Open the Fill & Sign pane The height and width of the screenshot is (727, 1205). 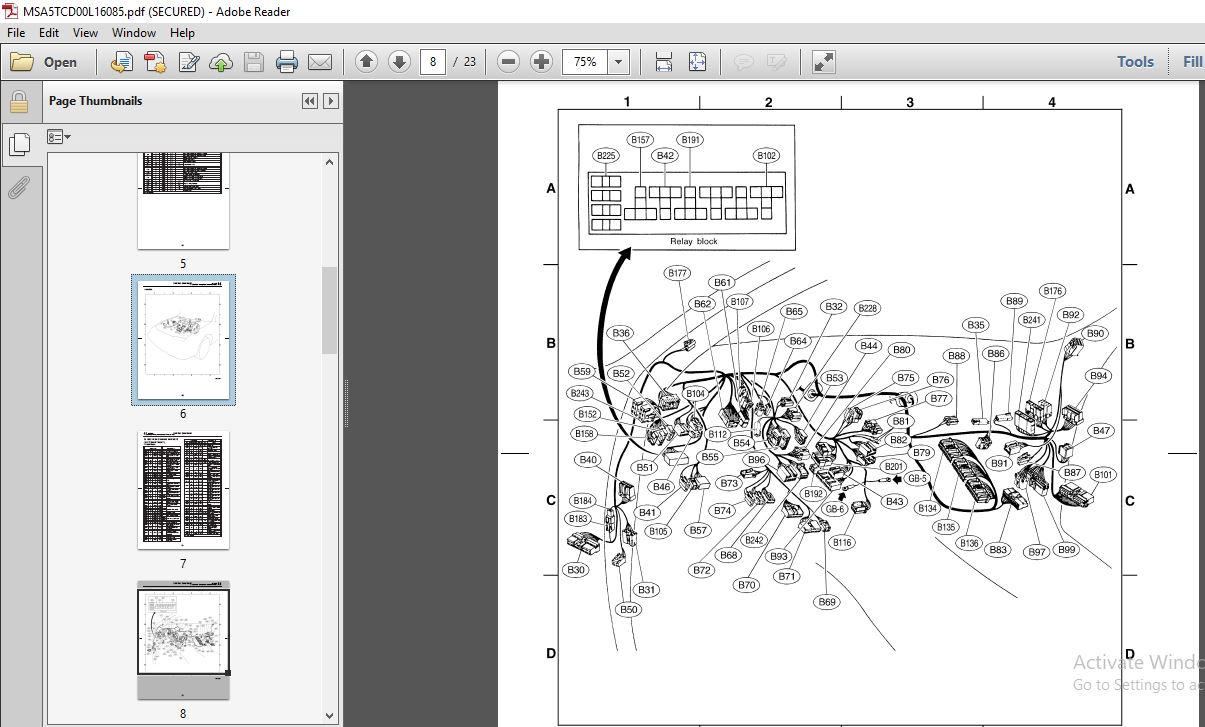(x=1193, y=62)
